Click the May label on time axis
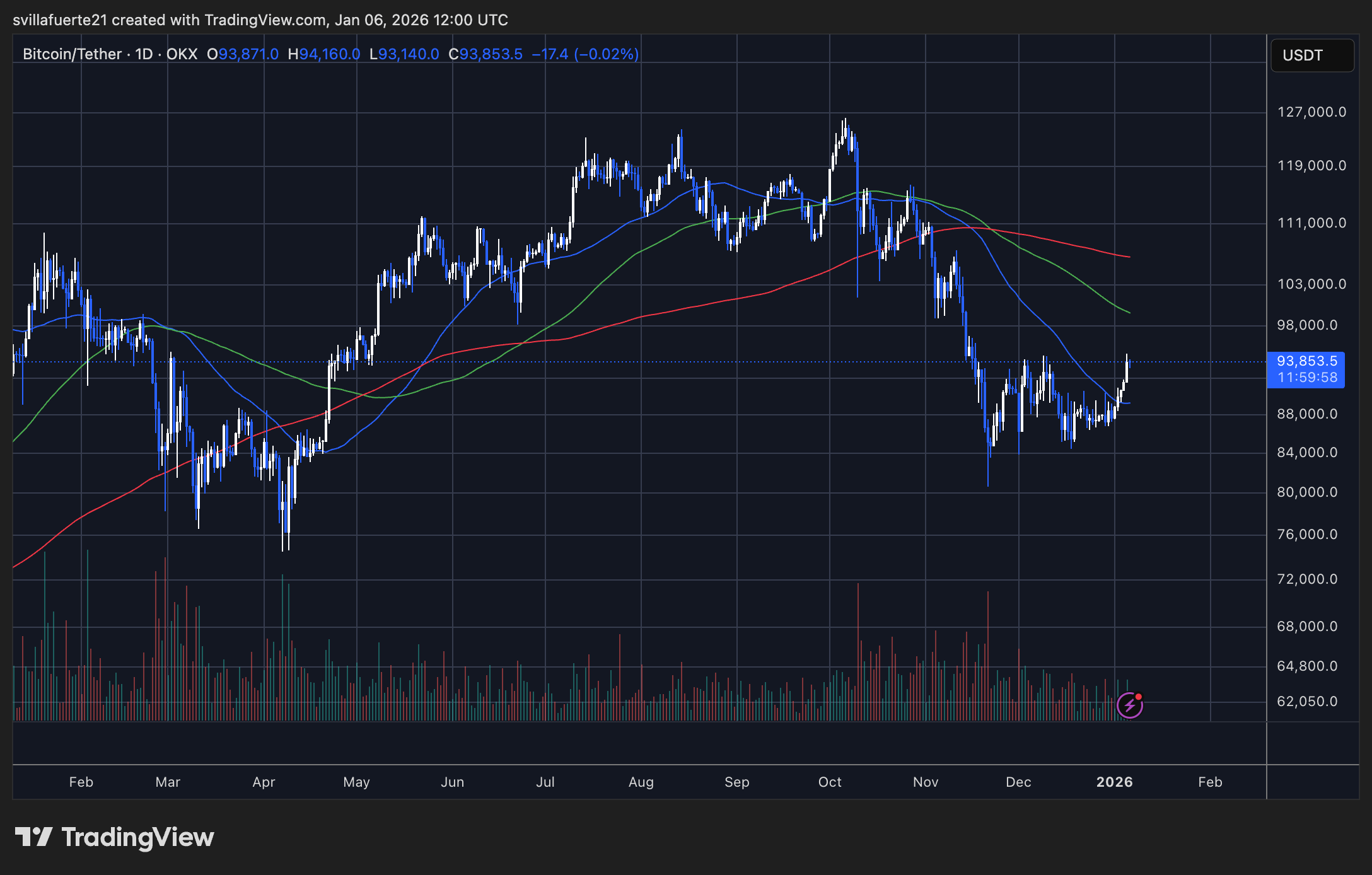 [356, 782]
